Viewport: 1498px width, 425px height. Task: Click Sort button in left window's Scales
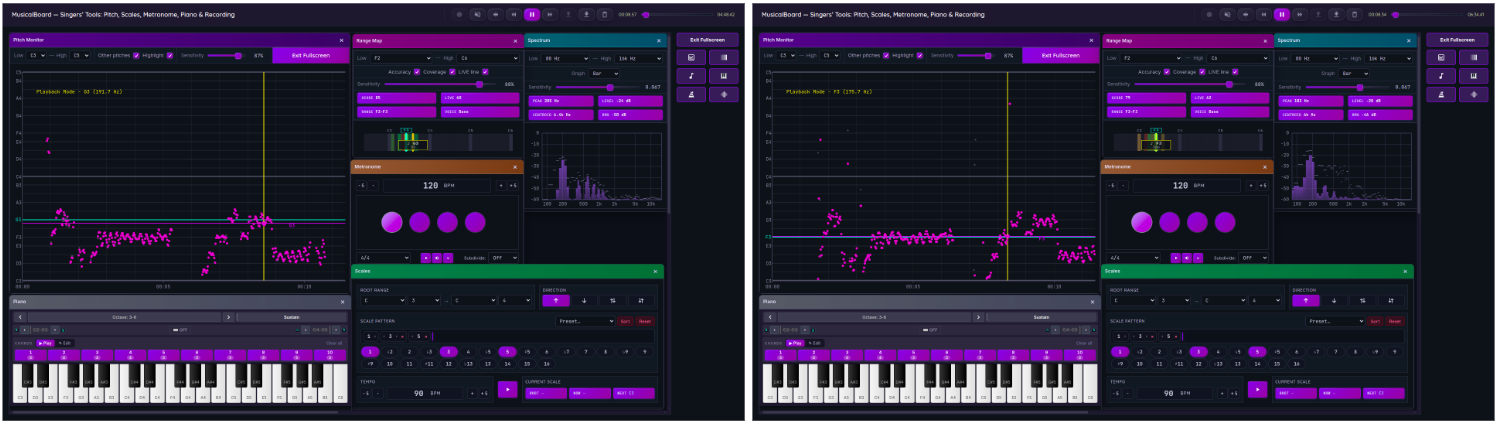pos(626,321)
